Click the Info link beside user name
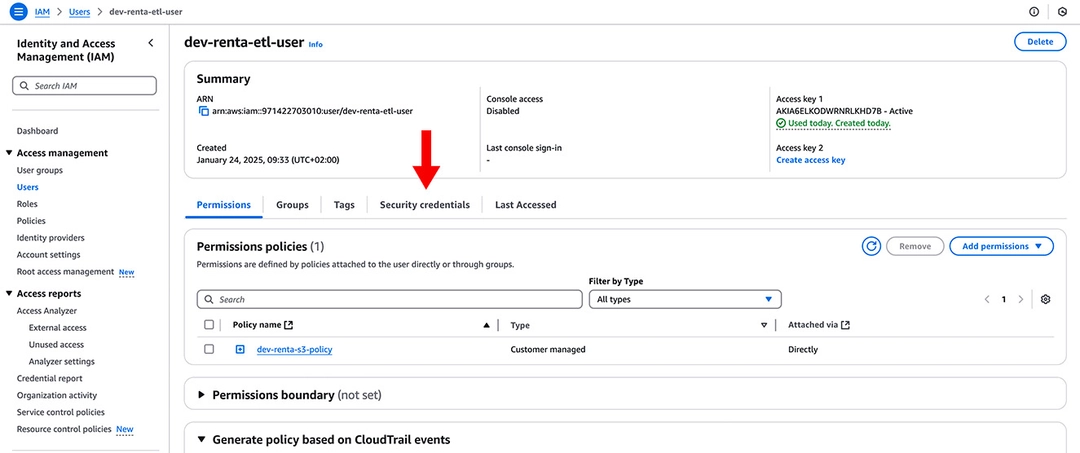The image size is (1080, 453). (315, 44)
